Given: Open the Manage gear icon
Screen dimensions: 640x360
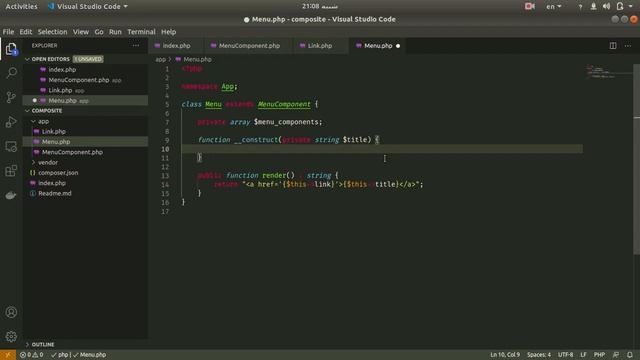Looking at the screenshot, I should 11,336.
